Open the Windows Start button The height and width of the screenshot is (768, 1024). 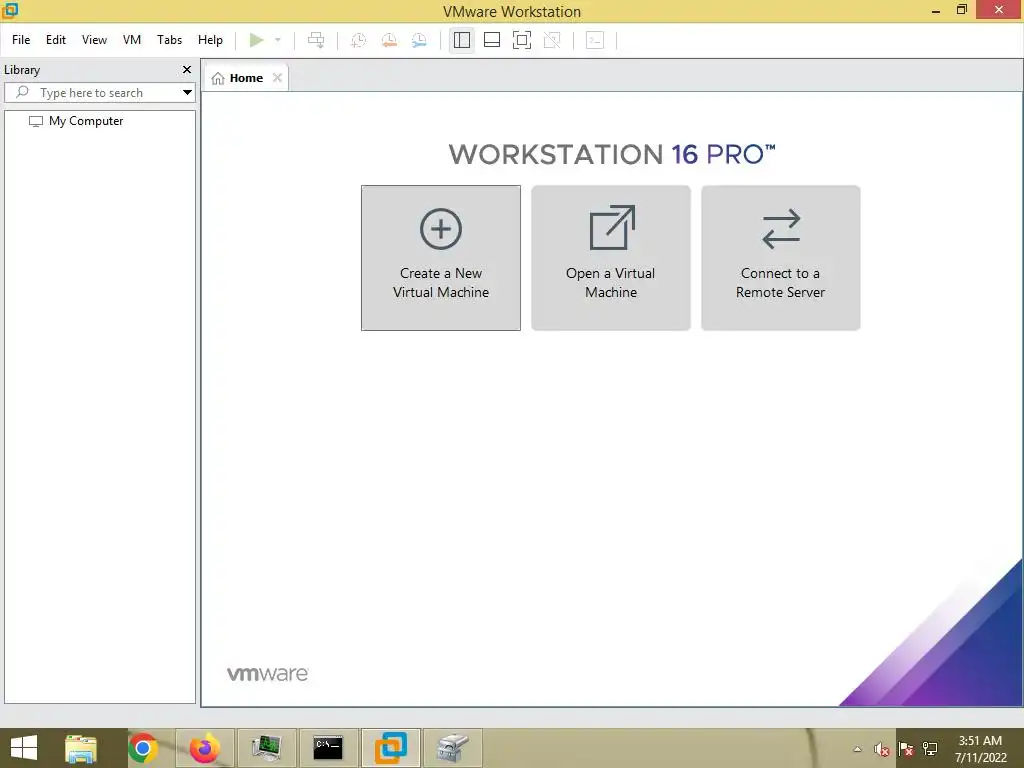(x=24, y=748)
